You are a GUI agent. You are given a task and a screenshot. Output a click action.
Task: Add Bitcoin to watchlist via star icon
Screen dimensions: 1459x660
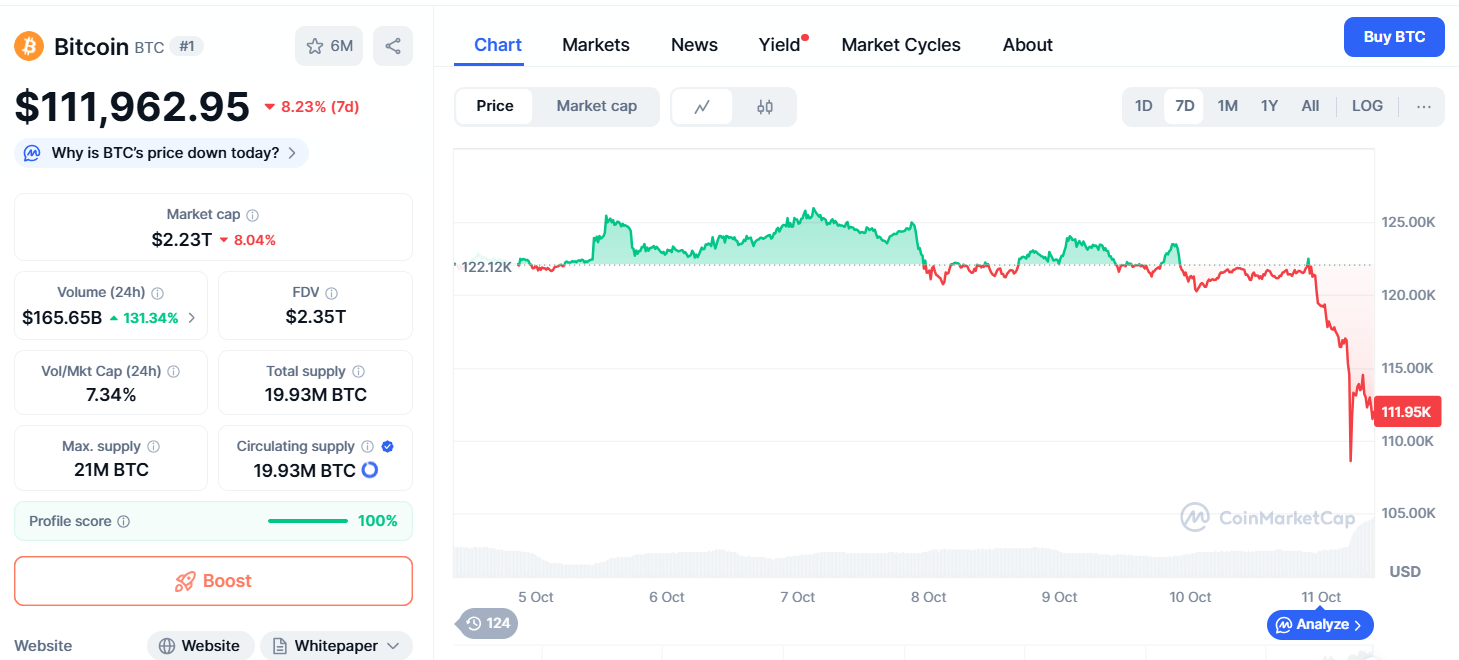(330, 46)
